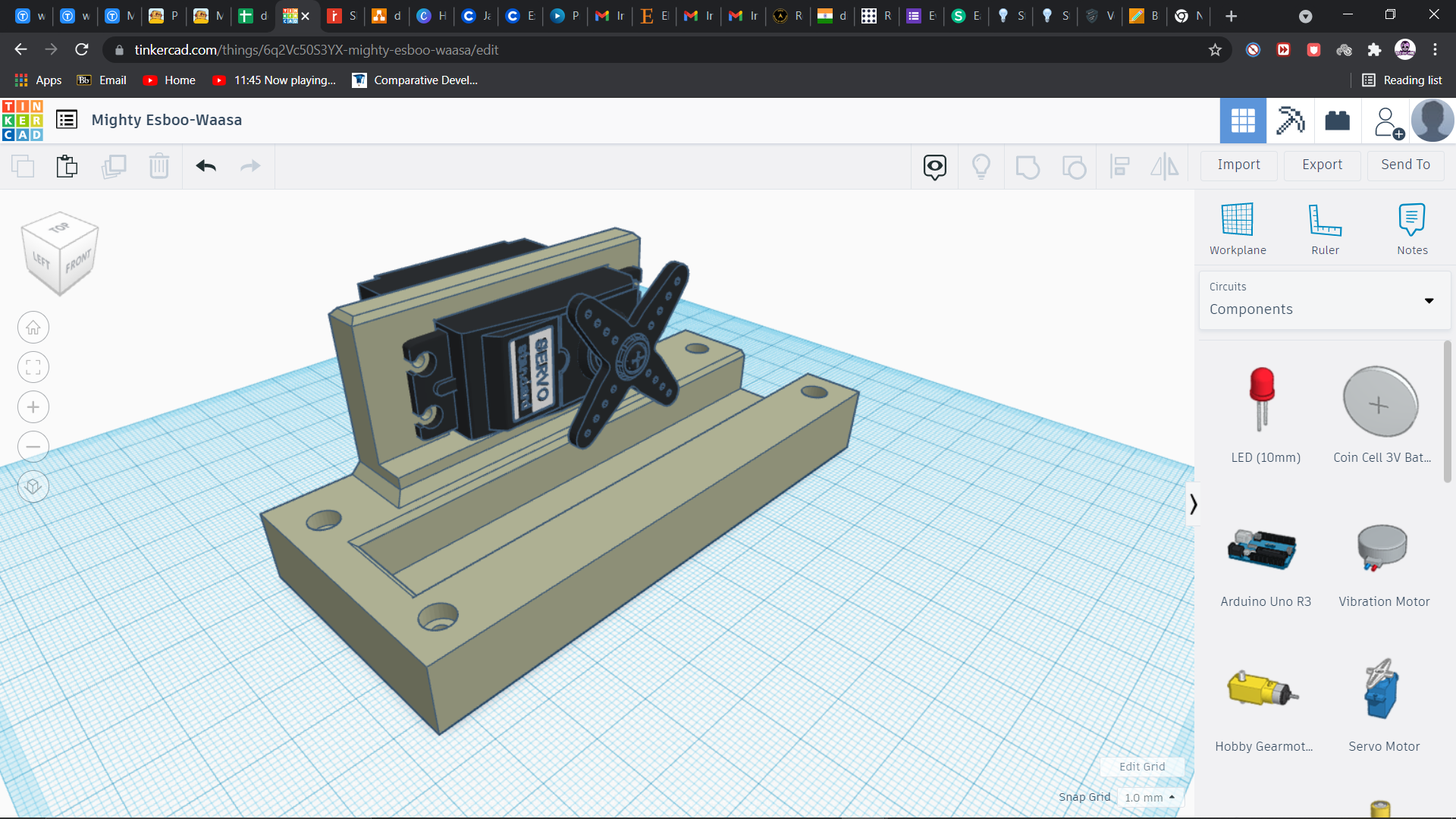Click the Undo arrow icon
The height and width of the screenshot is (819, 1456).
[x=206, y=166]
